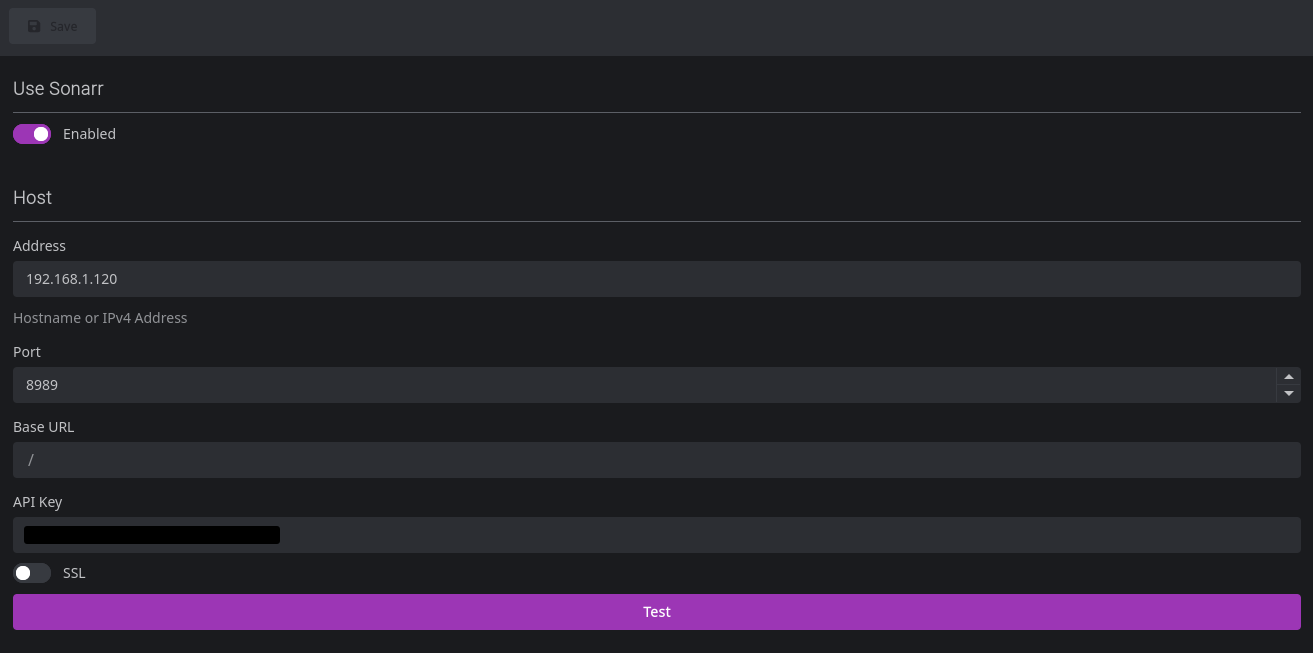Click the Enabled label text
This screenshot has height=653, width=1313.
pos(89,134)
